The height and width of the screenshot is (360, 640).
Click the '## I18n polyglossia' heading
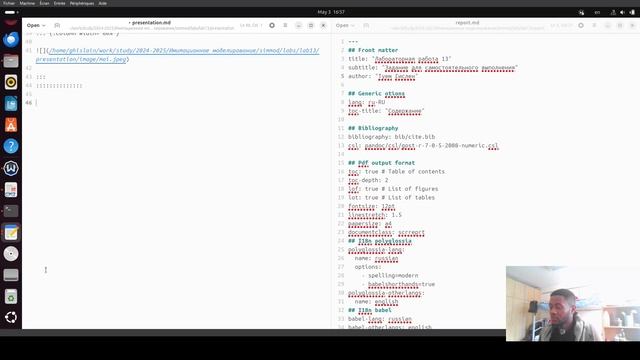point(380,241)
